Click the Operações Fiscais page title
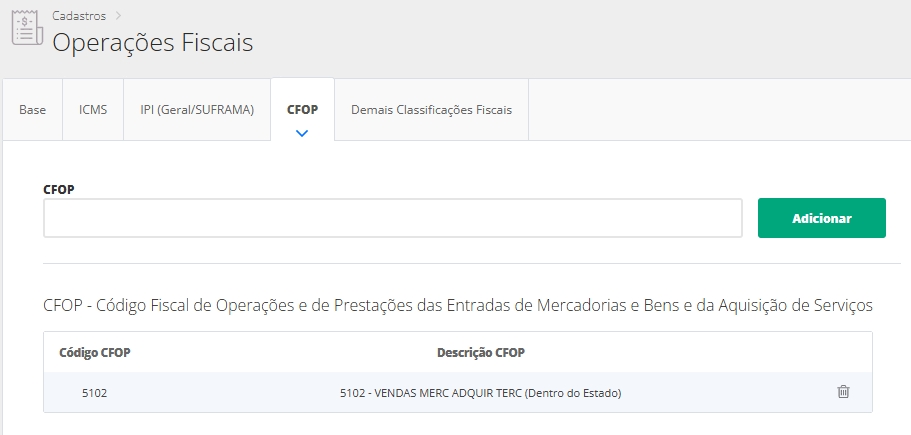 pyautogui.click(x=152, y=43)
